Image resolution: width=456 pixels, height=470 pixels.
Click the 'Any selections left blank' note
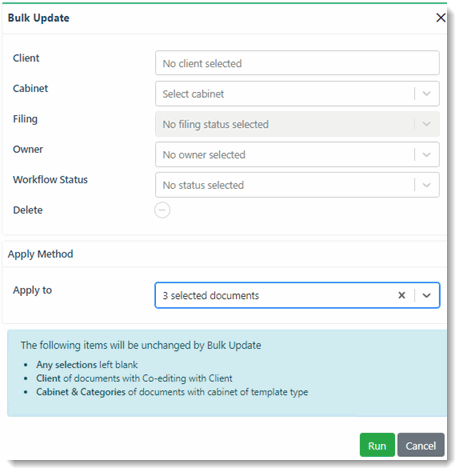click(x=87, y=365)
